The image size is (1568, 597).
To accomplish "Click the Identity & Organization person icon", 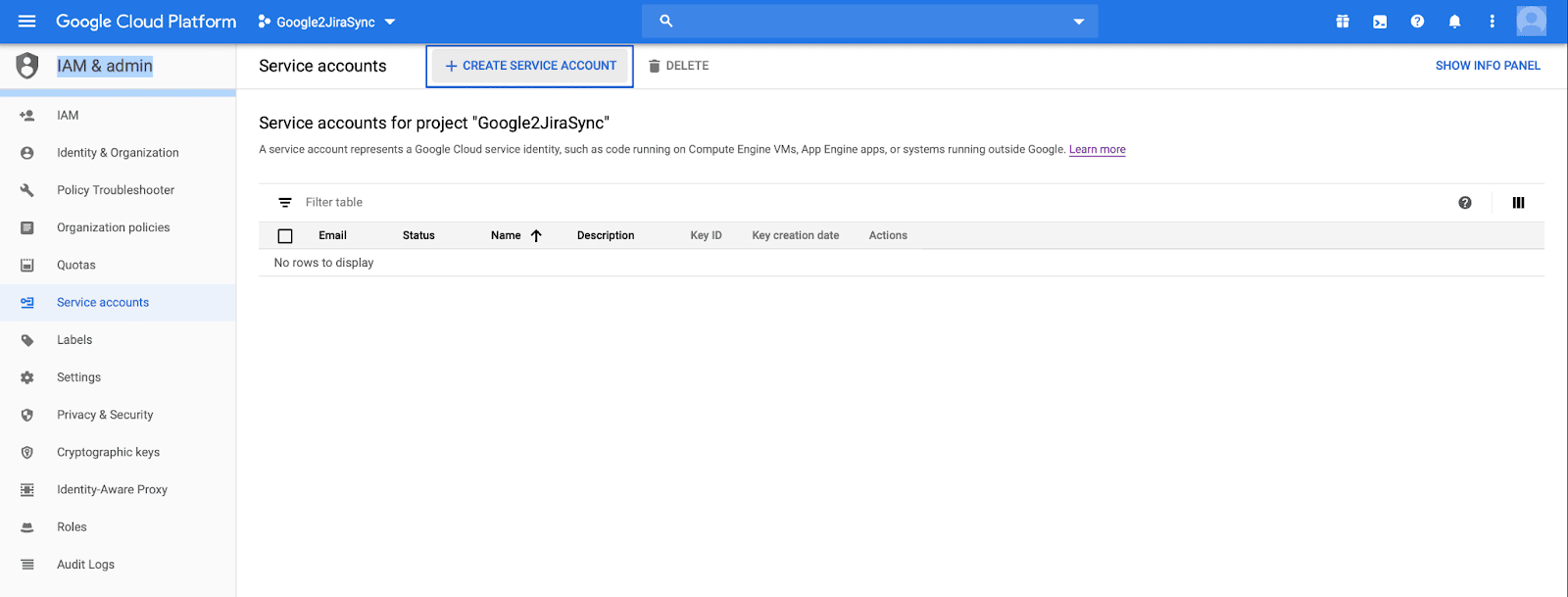I will [x=27, y=153].
